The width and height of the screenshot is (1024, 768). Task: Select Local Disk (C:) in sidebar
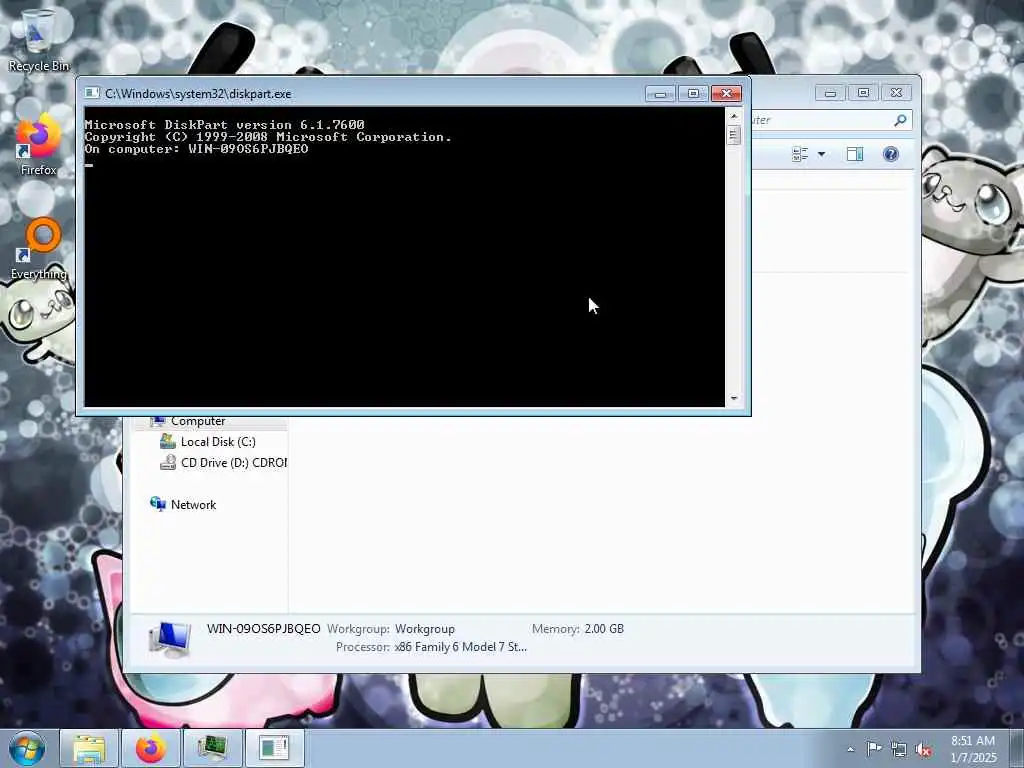218,442
